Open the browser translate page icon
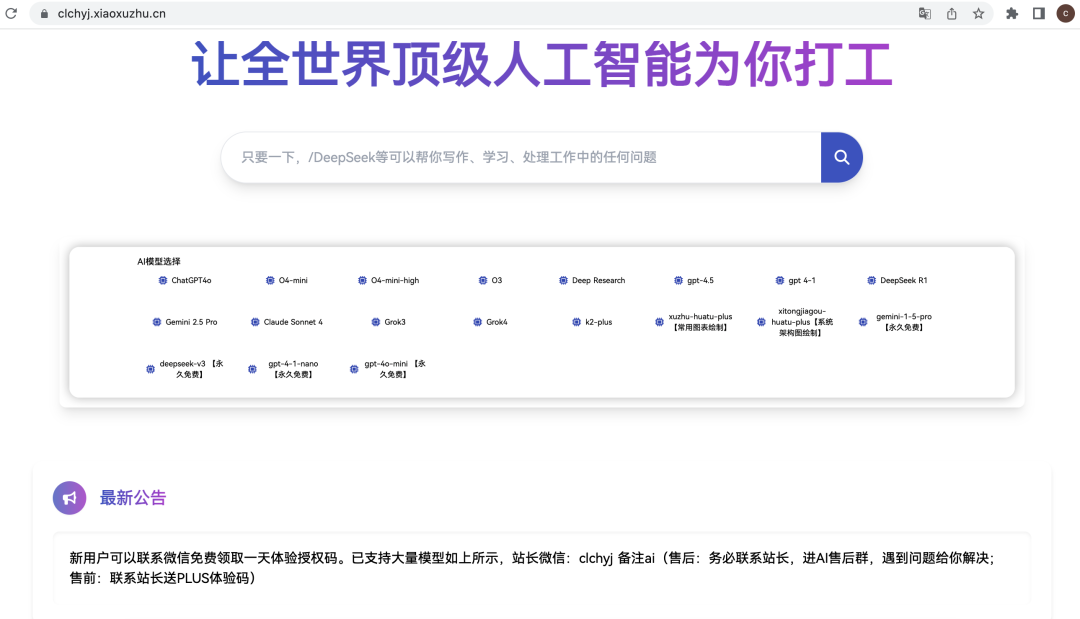The height and width of the screenshot is (619, 1080). click(x=924, y=13)
